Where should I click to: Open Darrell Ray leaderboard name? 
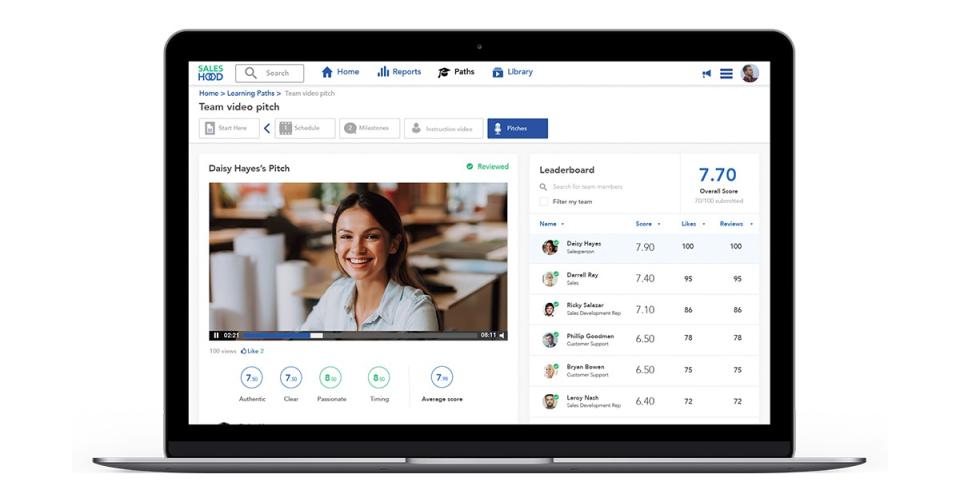coord(582,275)
